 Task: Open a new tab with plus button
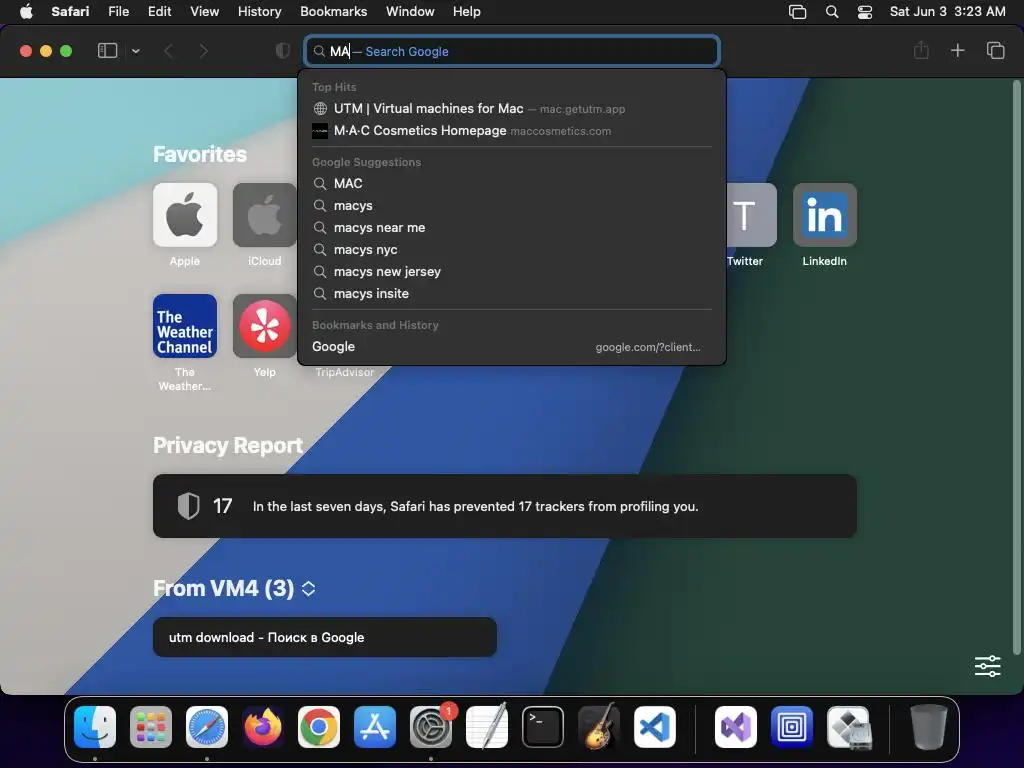pos(957,50)
